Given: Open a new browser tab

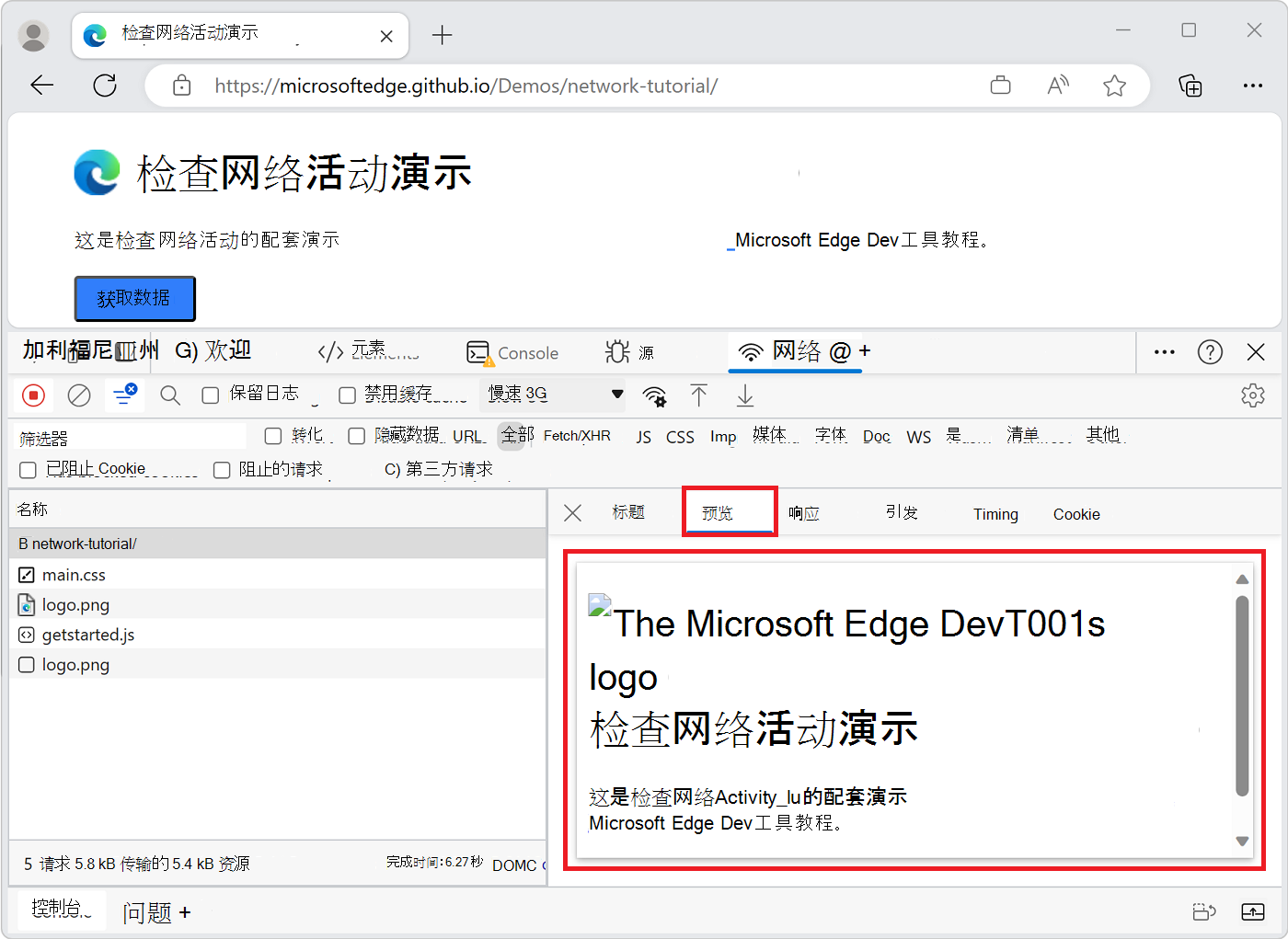Looking at the screenshot, I should coord(443,35).
